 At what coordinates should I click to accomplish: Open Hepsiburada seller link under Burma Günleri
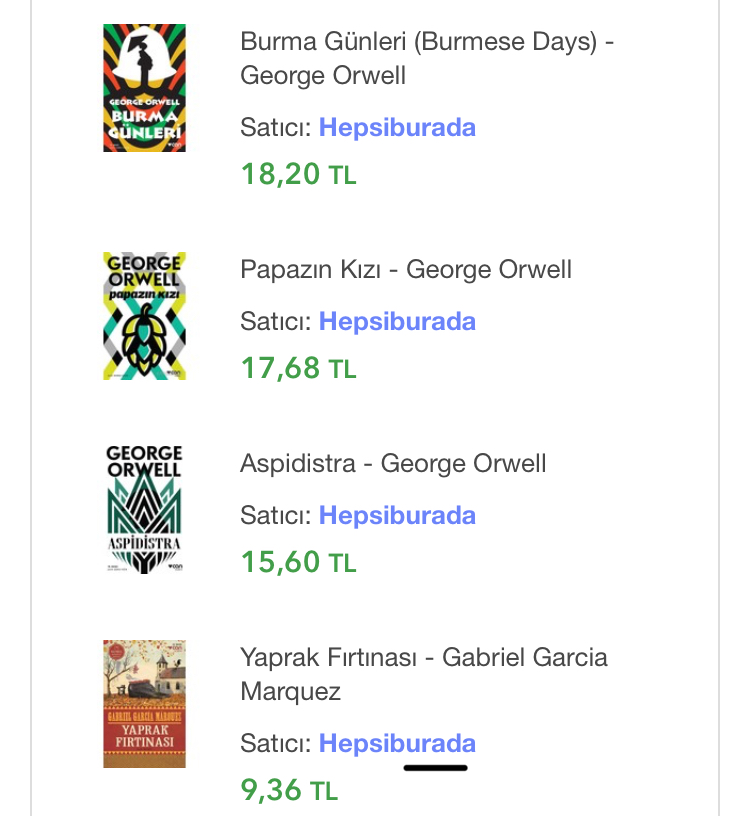point(397,128)
